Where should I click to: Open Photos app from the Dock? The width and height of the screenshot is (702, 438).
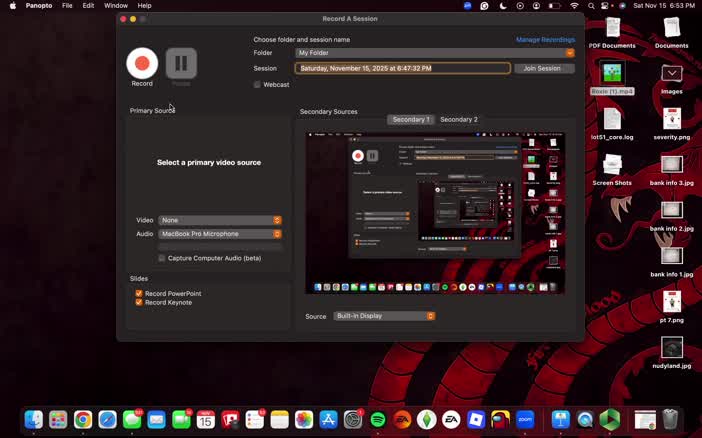pyautogui.click(x=304, y=420)
